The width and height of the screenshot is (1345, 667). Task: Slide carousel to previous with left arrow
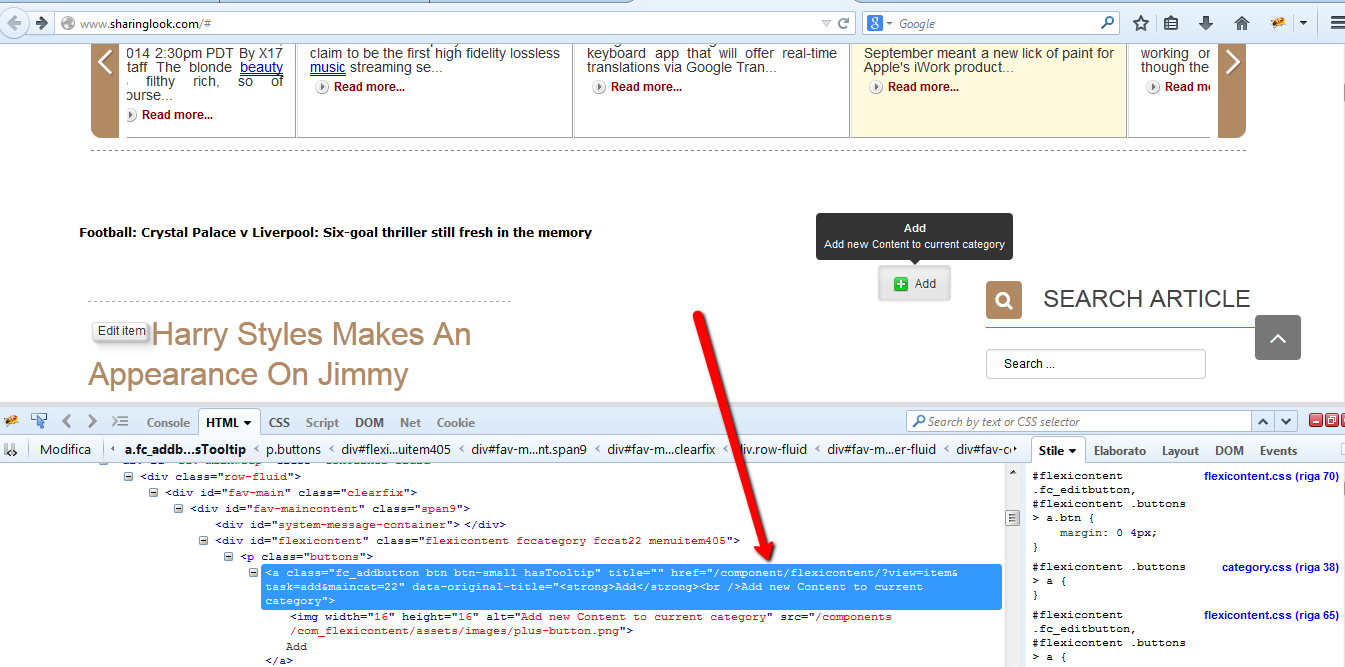105,62
